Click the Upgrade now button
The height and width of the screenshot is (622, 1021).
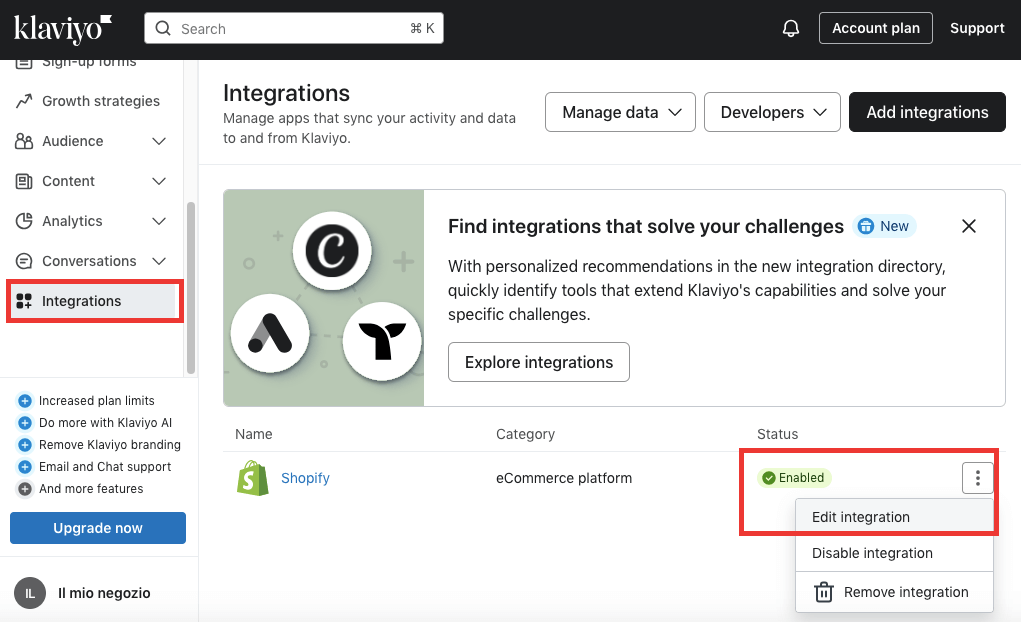pos(98,528)
